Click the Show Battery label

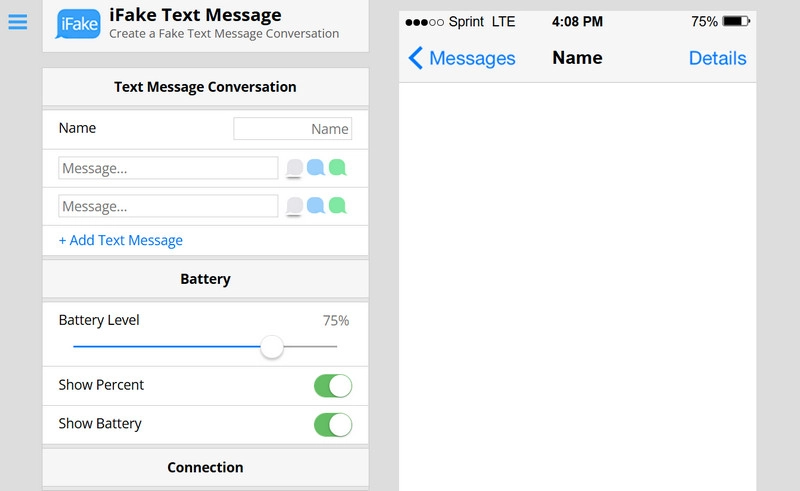100,424
